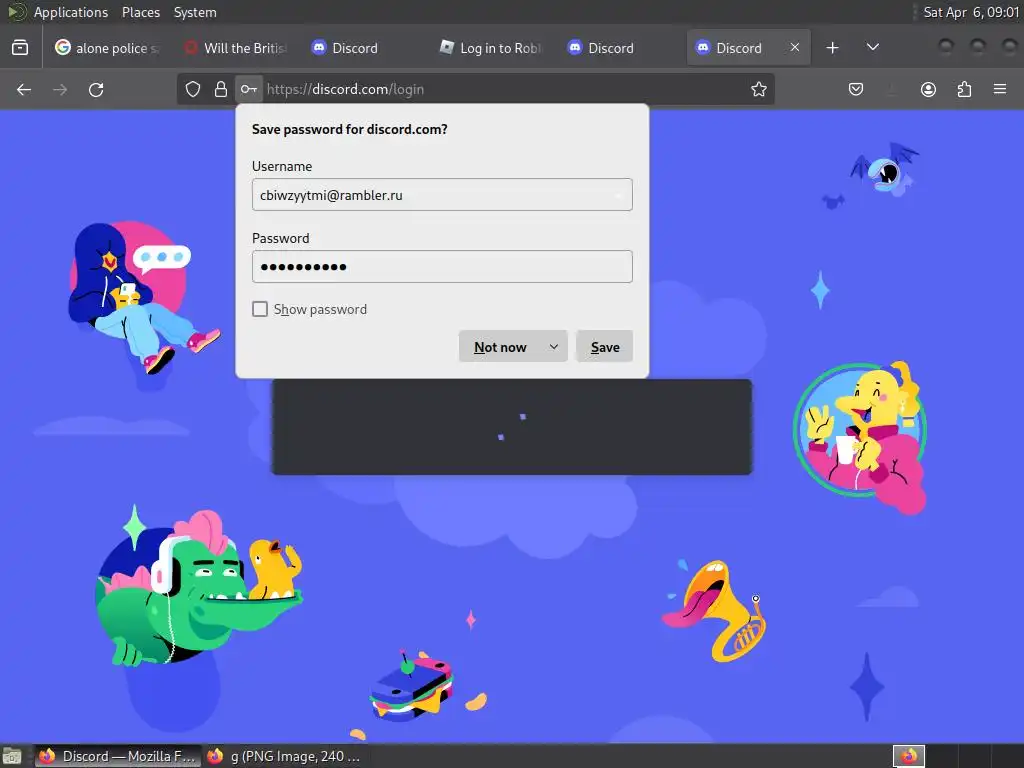Viewport: 1024px width, 768px height.
Task: Click the Firefox workspace switcher icon
Action: tap(908, 756)
